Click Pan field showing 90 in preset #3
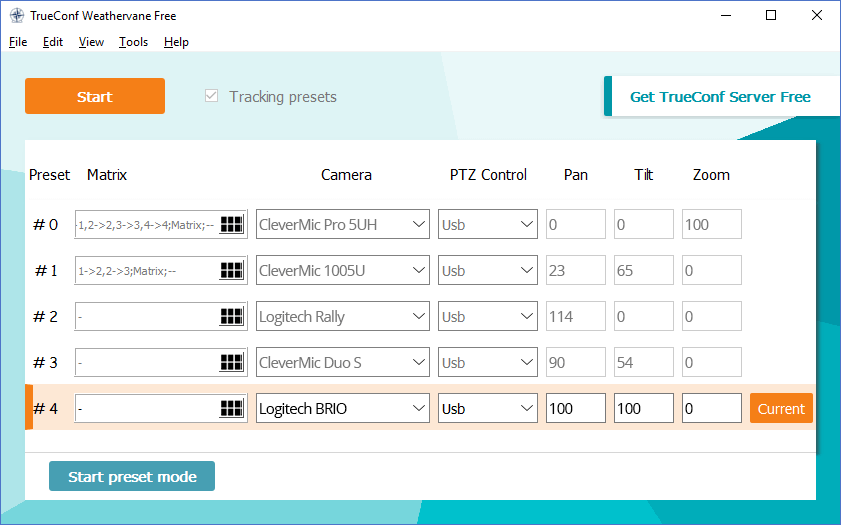Viewport: 841px width, 525px height. point(576,363)
